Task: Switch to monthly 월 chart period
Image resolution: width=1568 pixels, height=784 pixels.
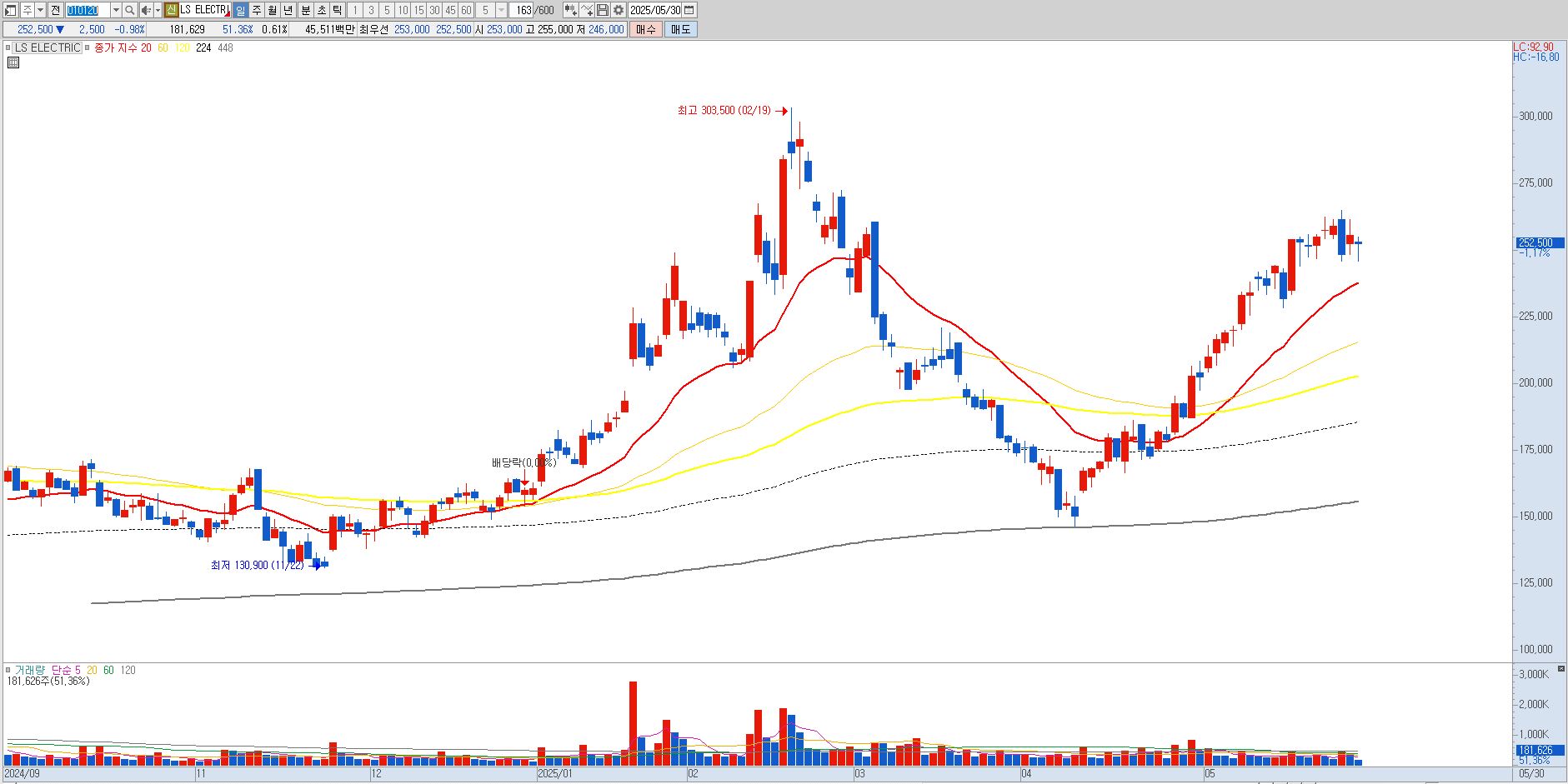Action: (272, 10)
